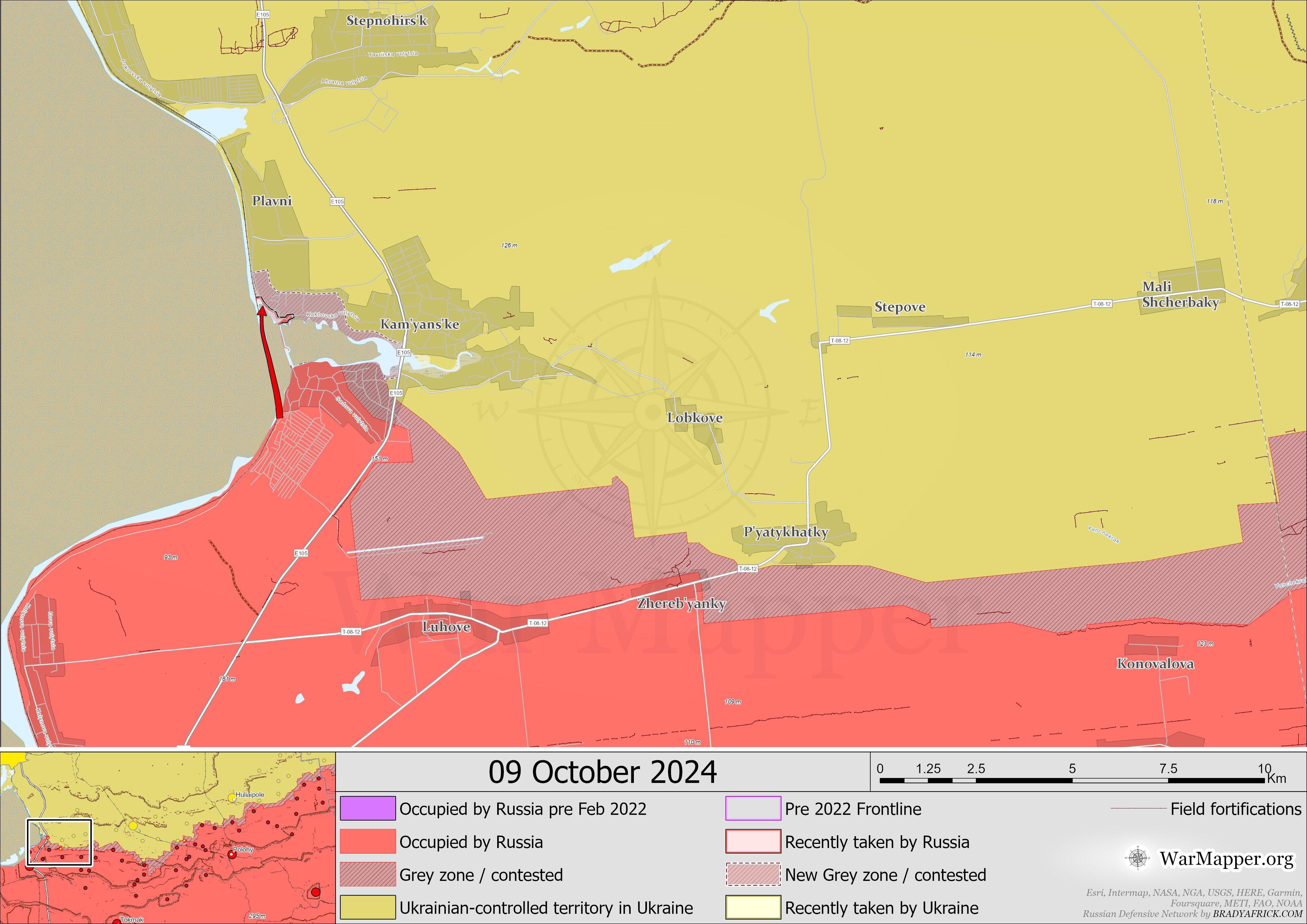This screenshot has height=924, width=1307.
Task: Click the T-08-12 road marker near Stepove
Action: (839, 340)
